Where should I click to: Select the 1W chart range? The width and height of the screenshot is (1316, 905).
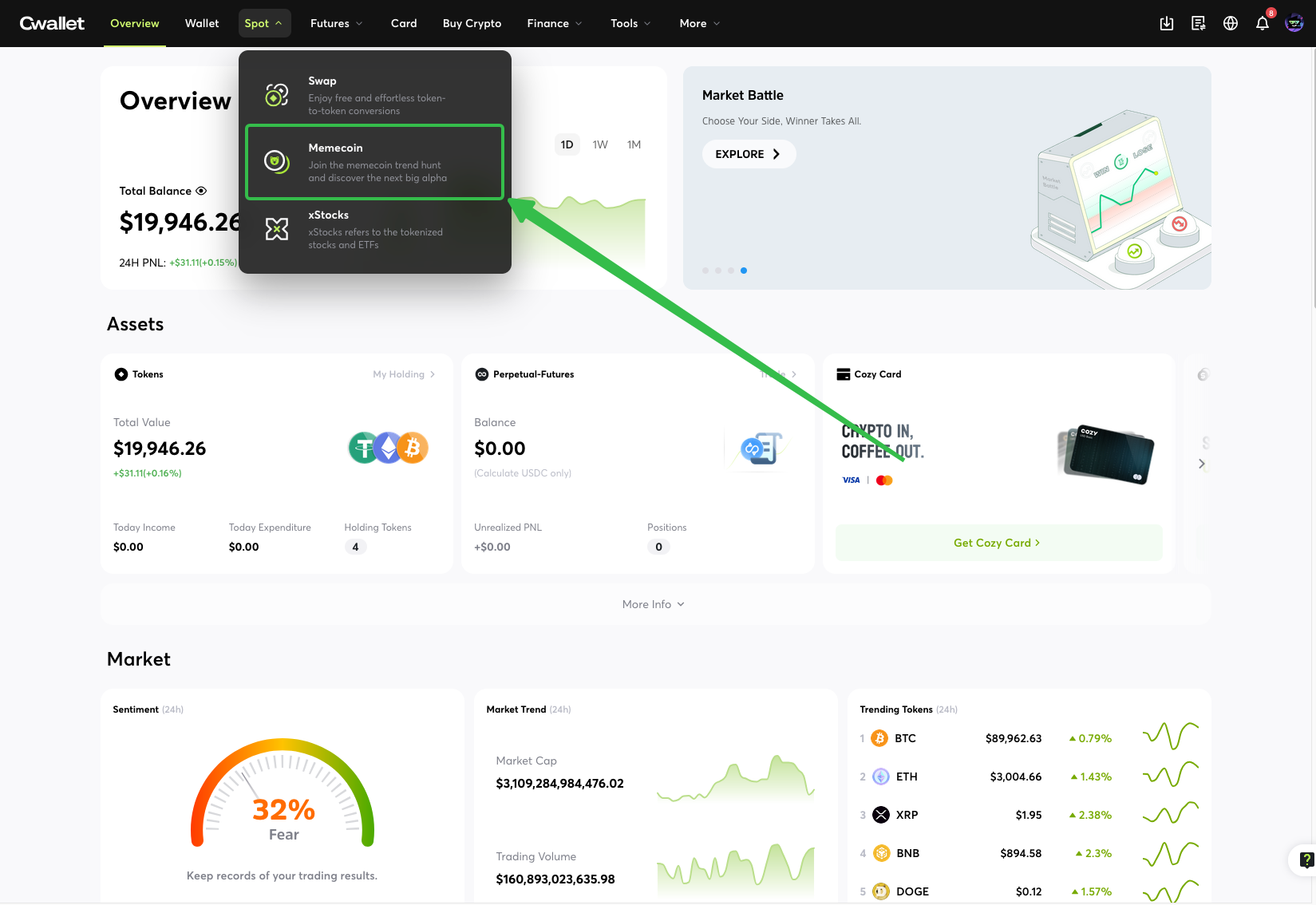tap(600, 144)
